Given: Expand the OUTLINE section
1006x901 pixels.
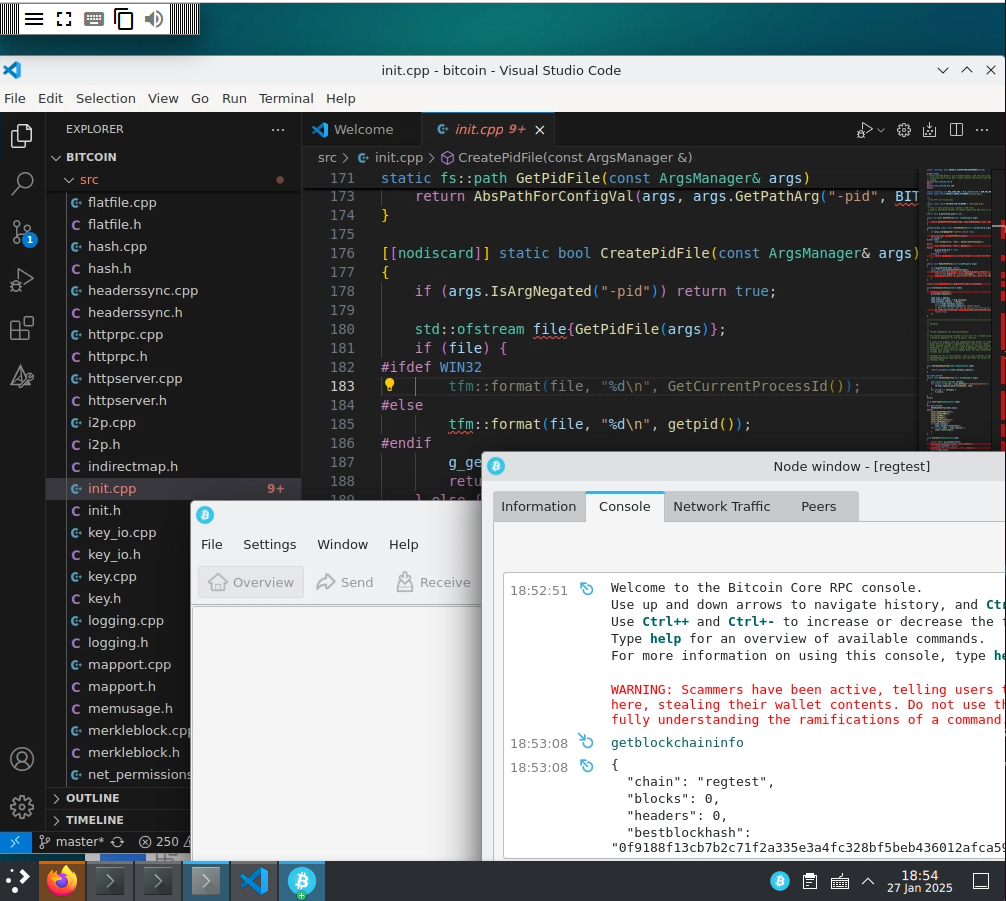Looking at the screenshot, I should click(92, 798).
